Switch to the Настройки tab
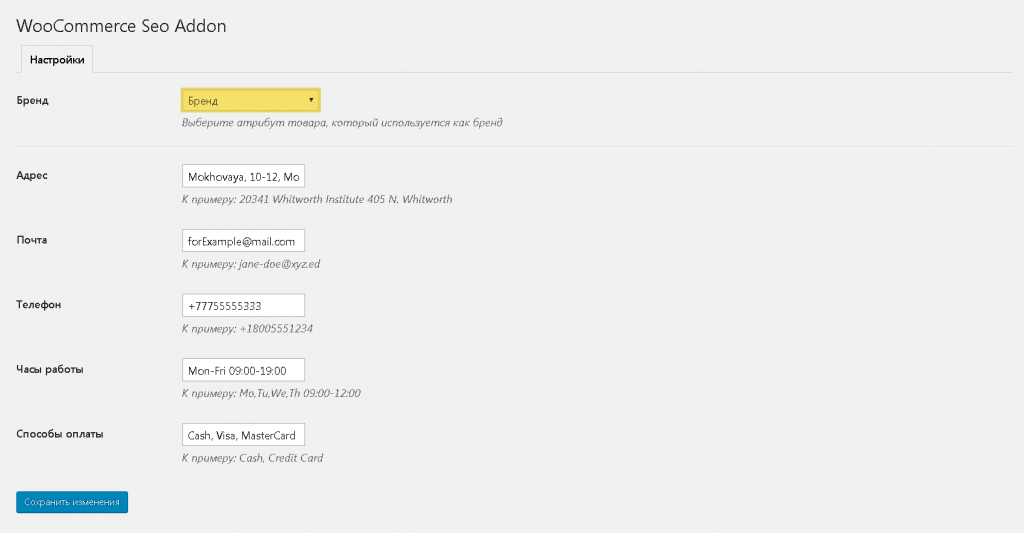1024x533 pixels. click(x=57, y=59)
